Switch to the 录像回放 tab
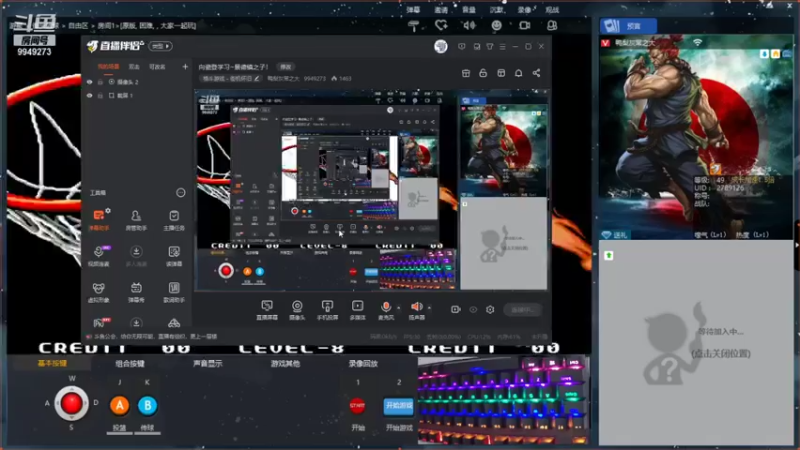800x450 pixels. [x=363, y=363]
